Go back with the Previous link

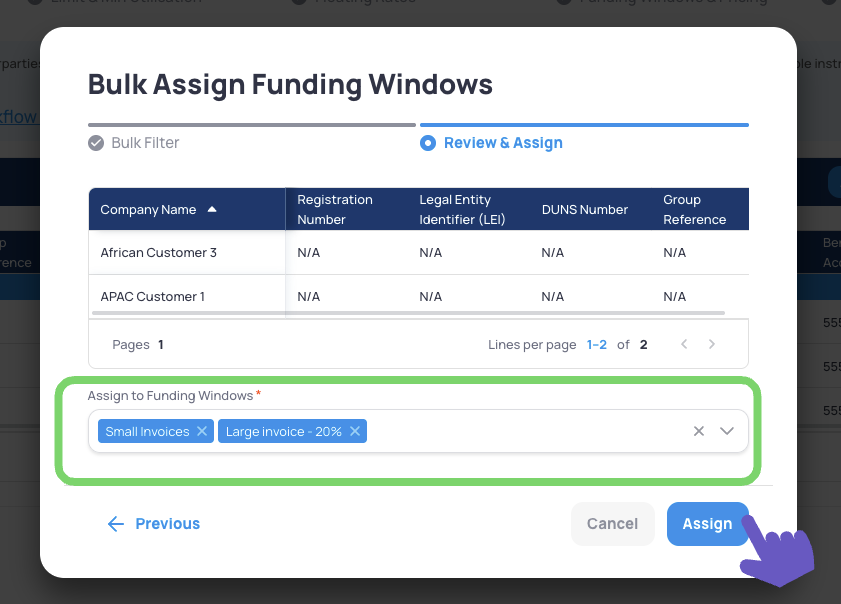coord(154,524)
